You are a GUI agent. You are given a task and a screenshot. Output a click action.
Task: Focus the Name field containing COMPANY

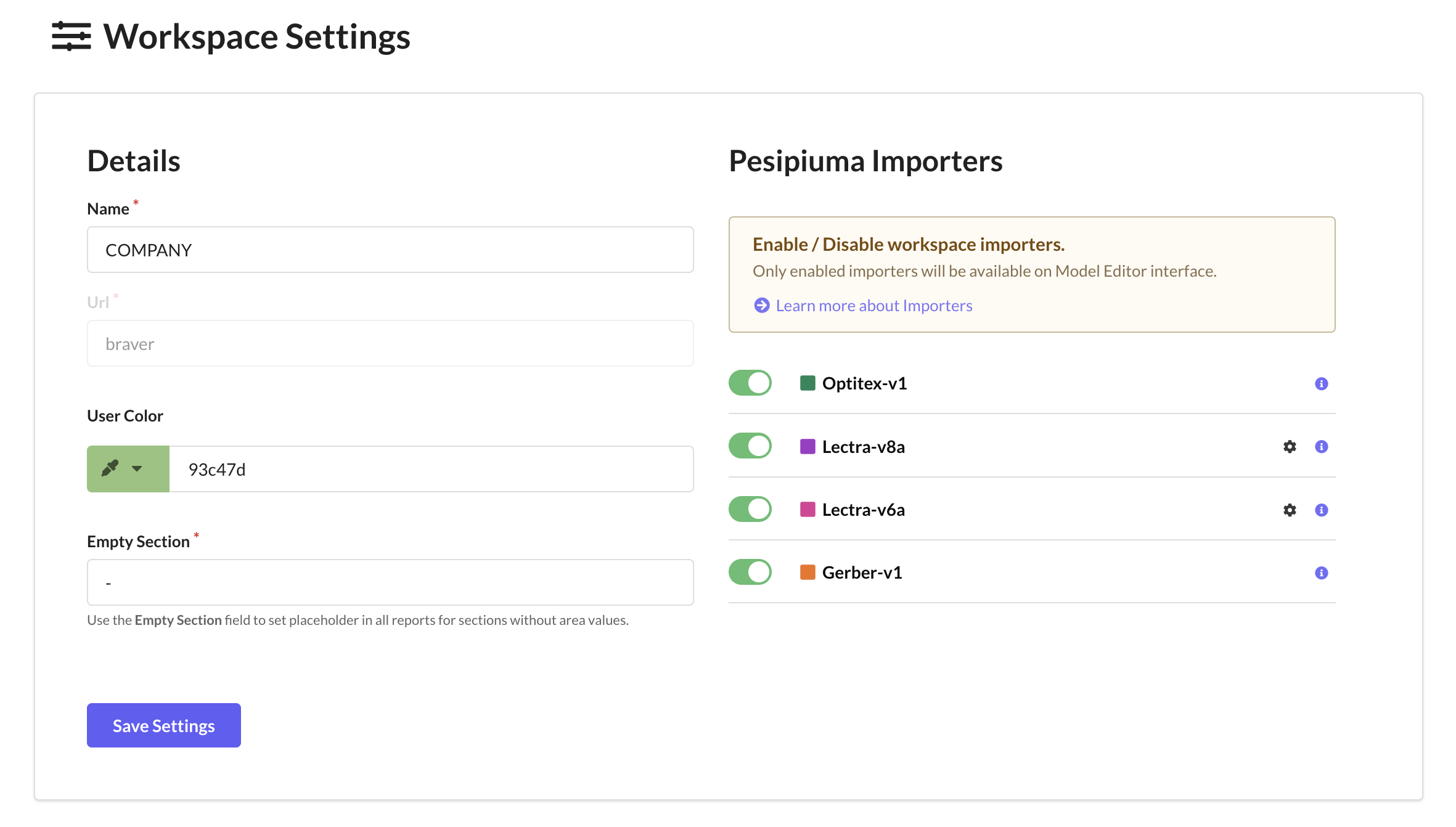pyautogui.click(x=390, y=250)
